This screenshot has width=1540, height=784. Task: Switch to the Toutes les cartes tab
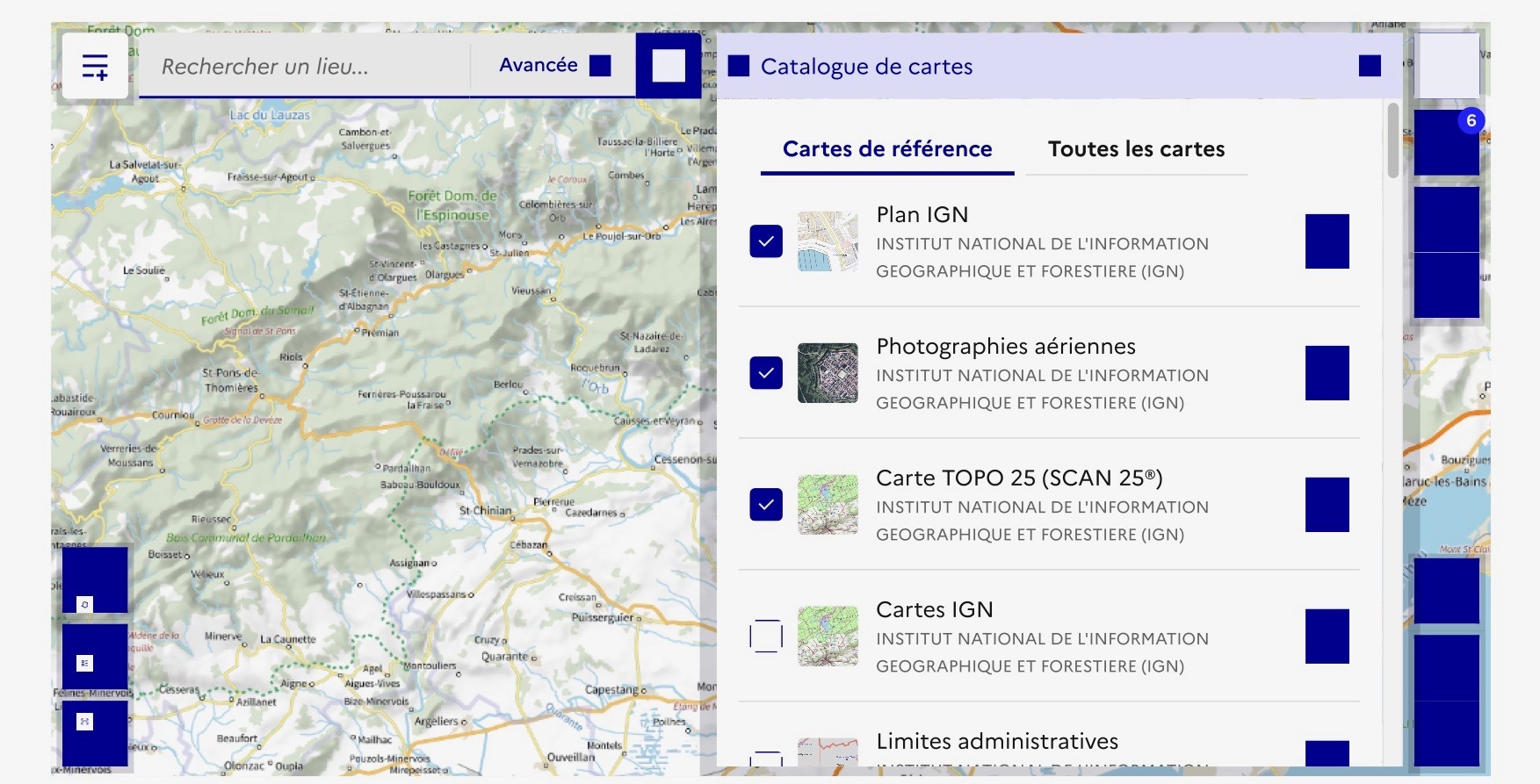tap(1136, 149)
